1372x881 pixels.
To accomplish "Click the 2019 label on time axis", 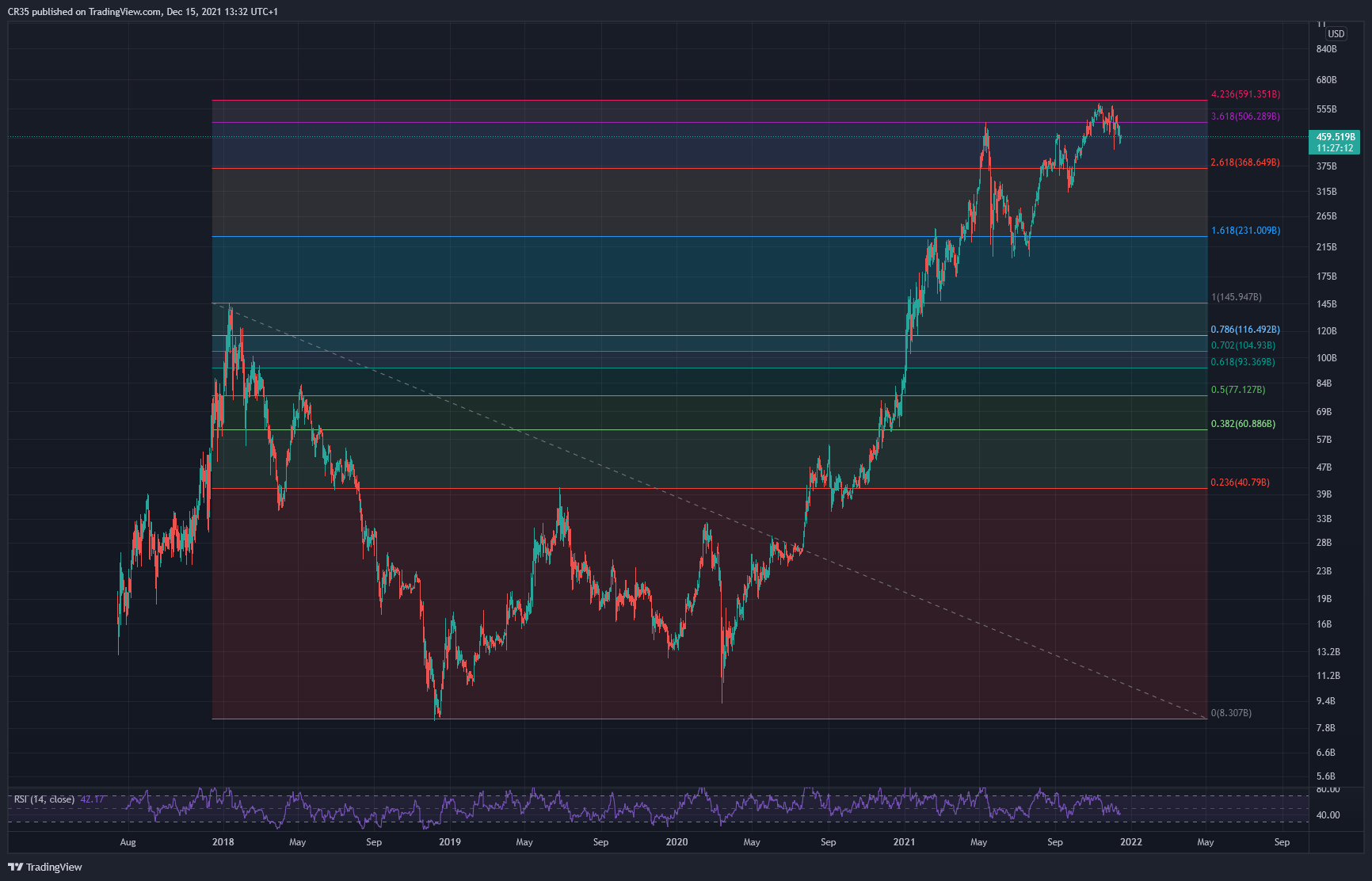I will pos(450,842).
